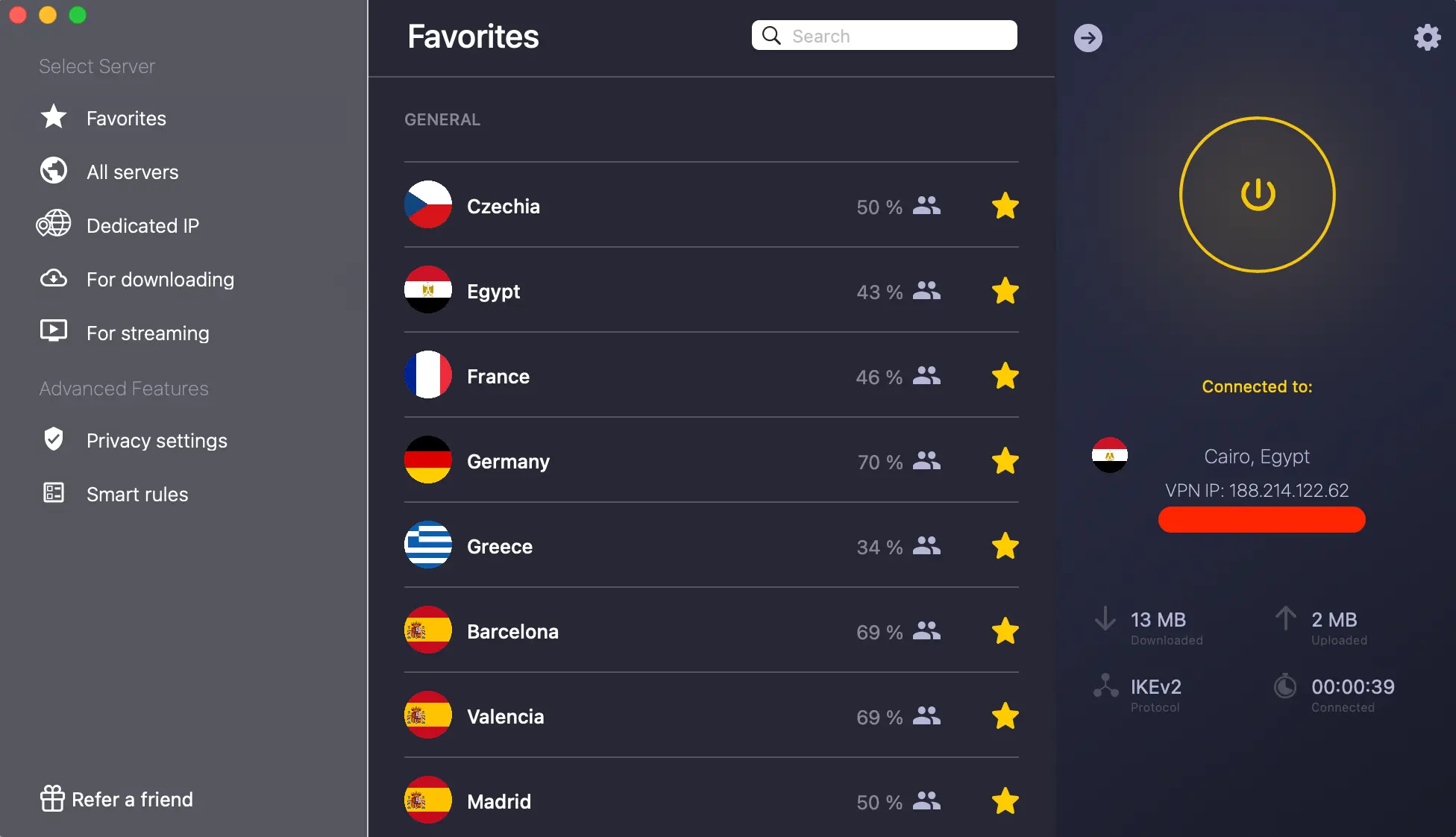1456x837 pixels.
Task: Remove Greece from favorites via star
Action: [1005, 547]
